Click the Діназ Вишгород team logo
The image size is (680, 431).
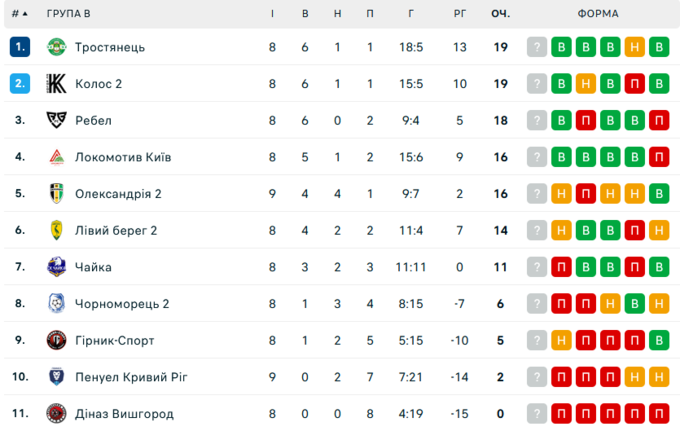pyautogui.click(x=56, y=414)
